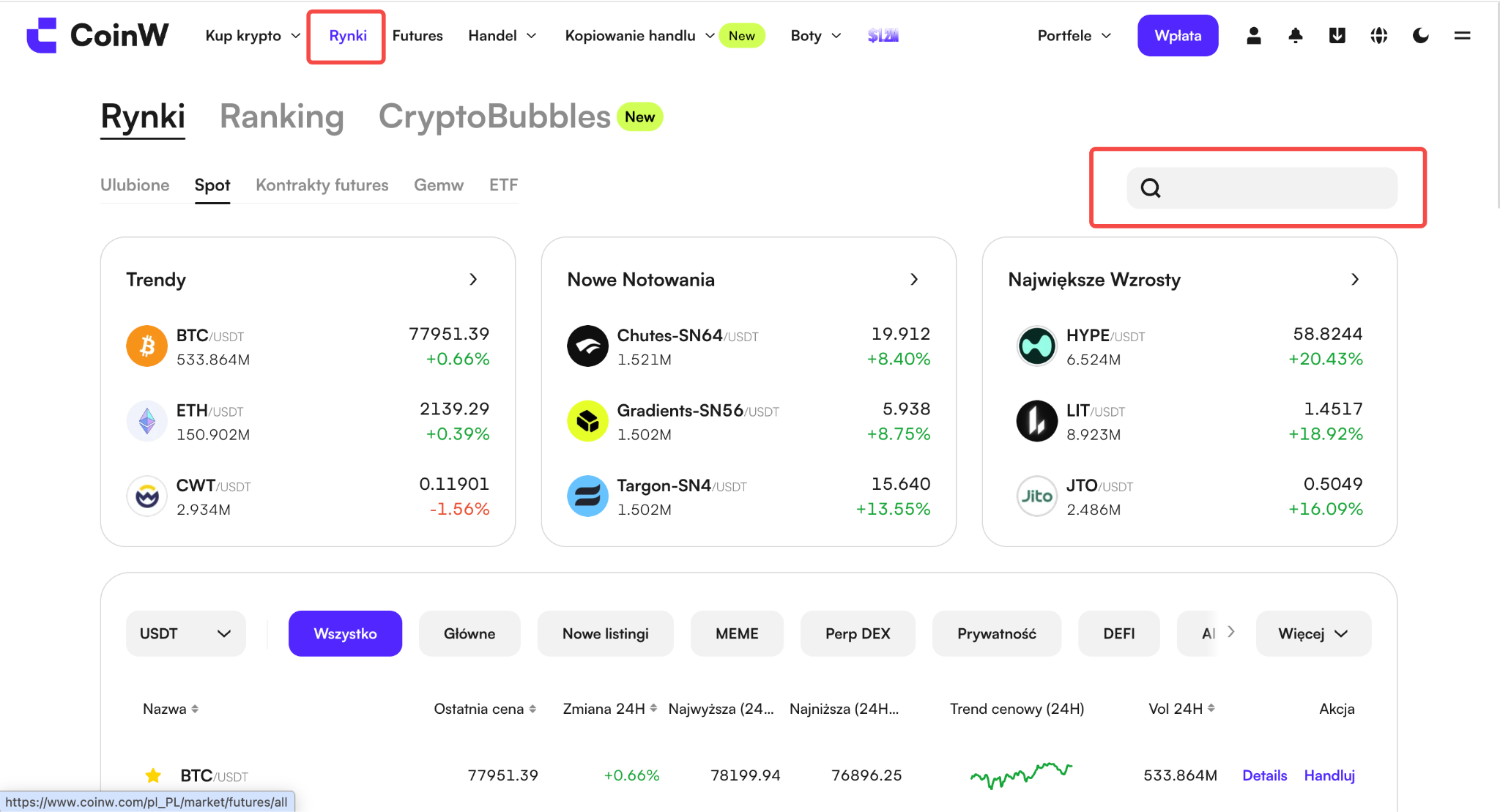Open the Ranking tab
This screenshot has width=1500, height=812.
282,117
